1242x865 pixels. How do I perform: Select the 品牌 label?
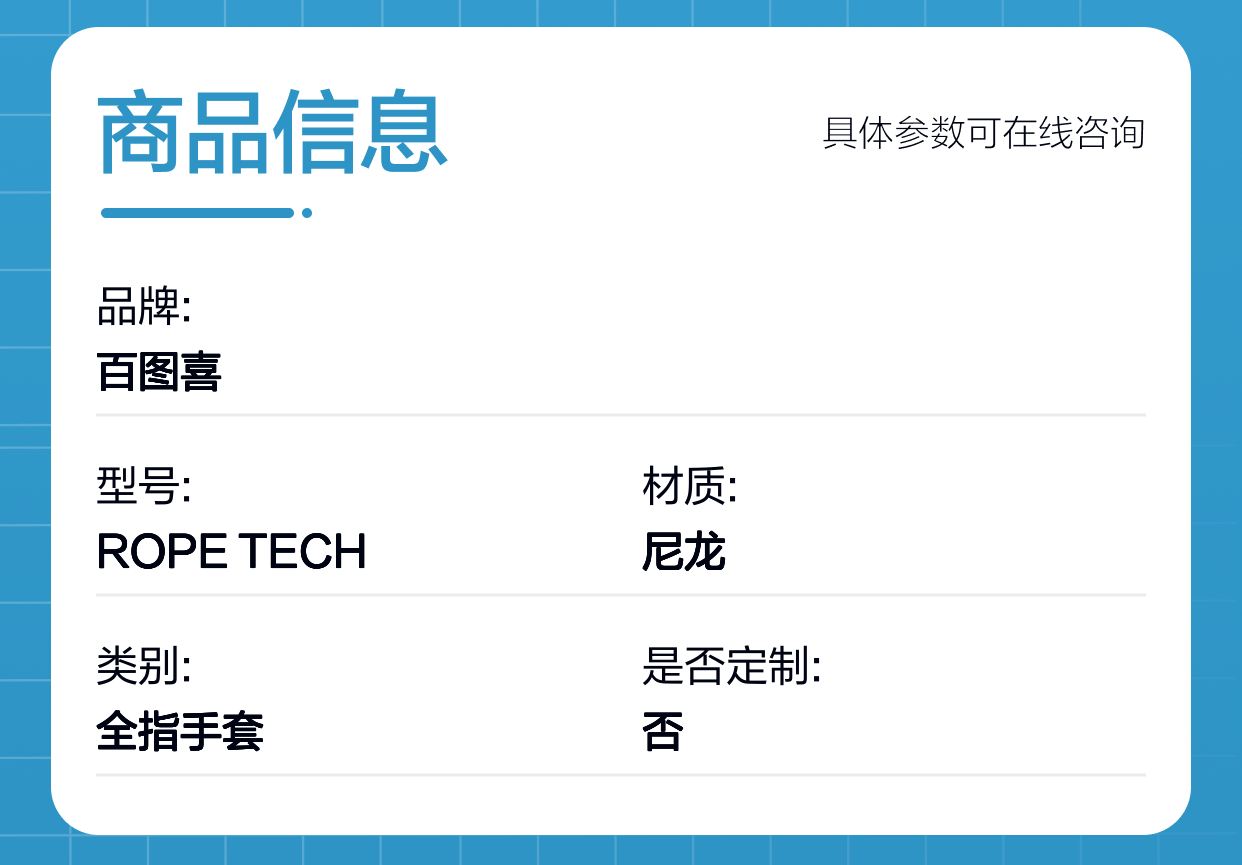coord(144,308)
